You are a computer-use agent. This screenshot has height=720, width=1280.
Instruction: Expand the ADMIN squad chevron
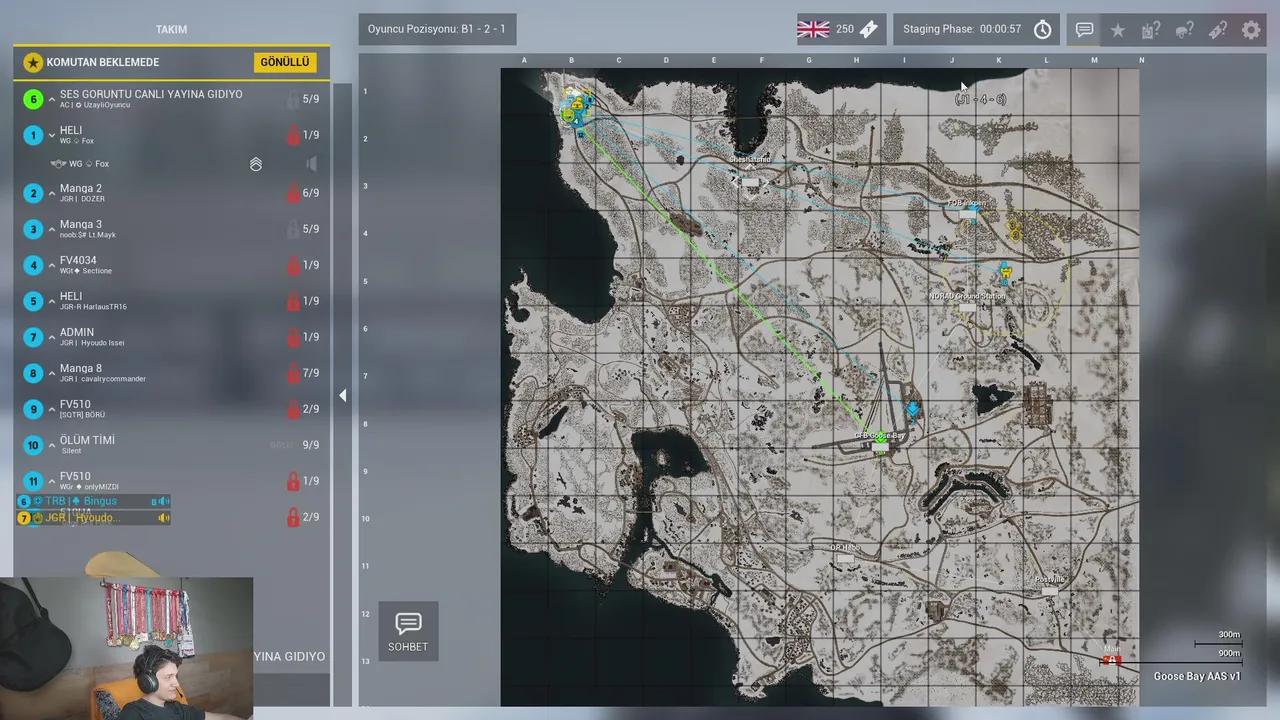pyautogui.click(x=51, y=337)
